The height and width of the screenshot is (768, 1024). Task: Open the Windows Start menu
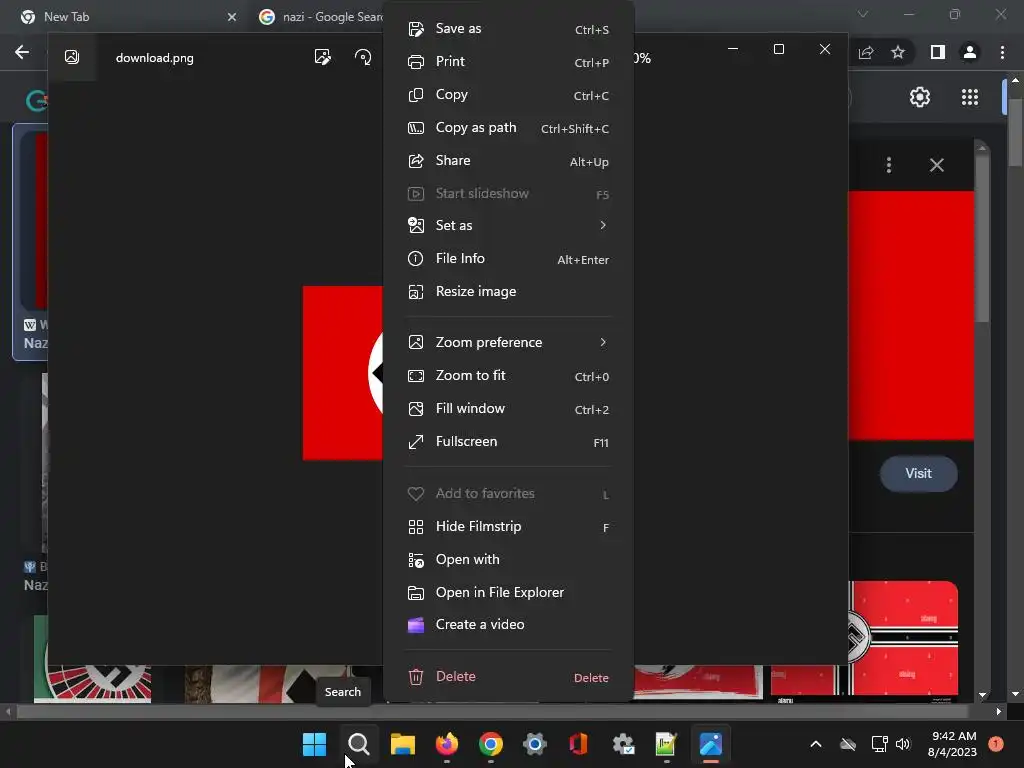click(314, 744)
